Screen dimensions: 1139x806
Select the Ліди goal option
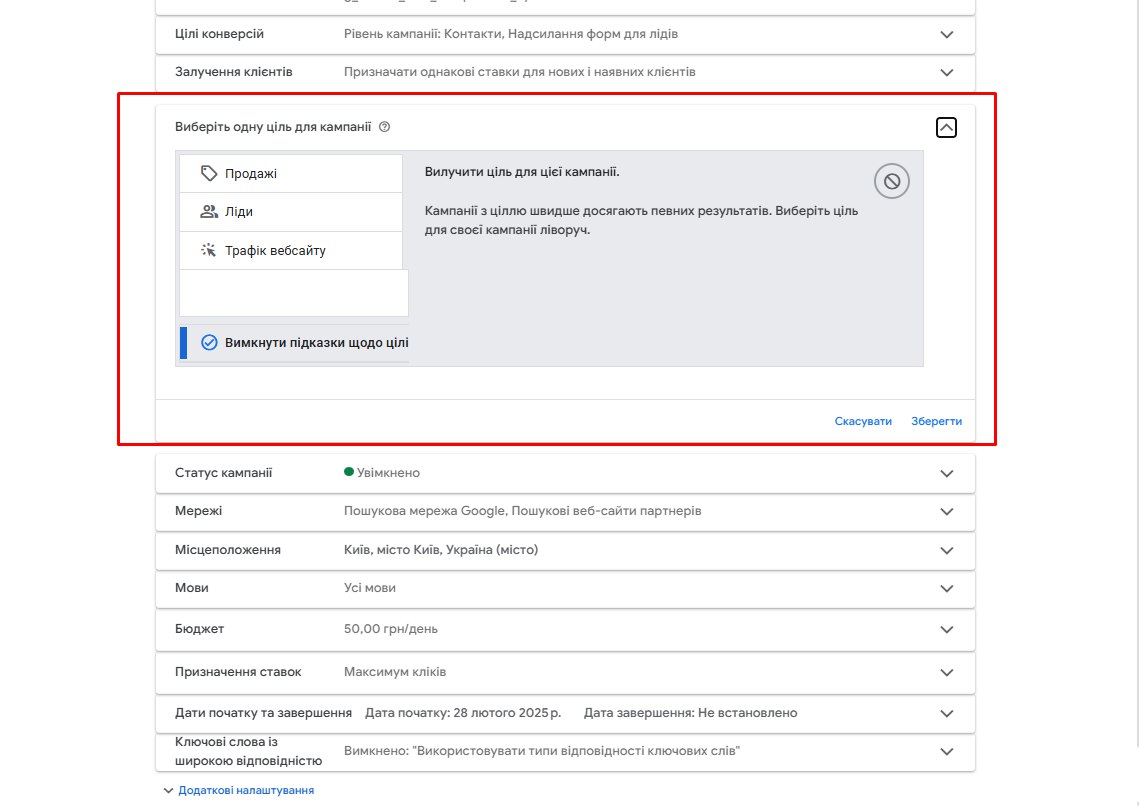point(291,212)
